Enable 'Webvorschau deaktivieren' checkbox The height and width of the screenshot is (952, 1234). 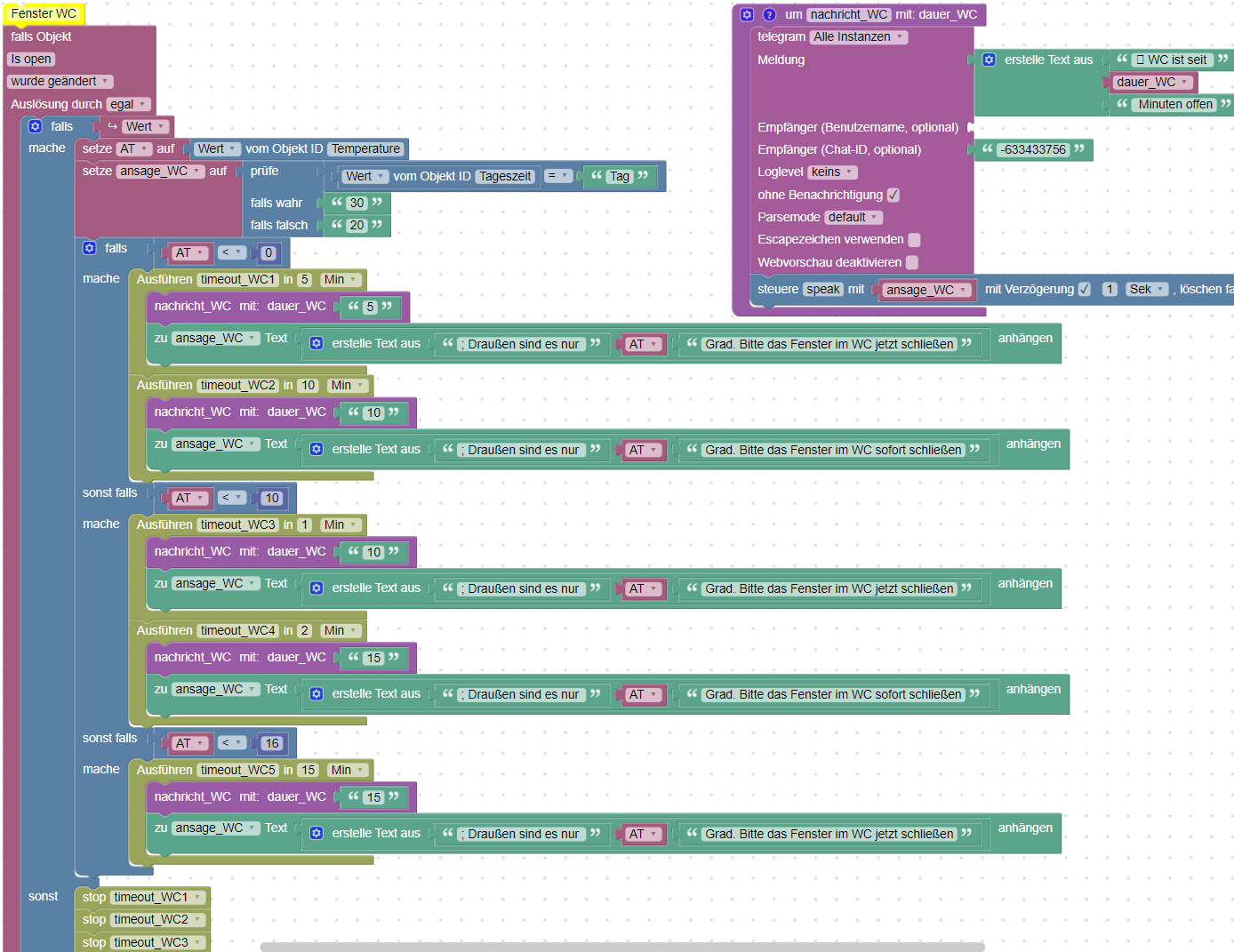pyautogui.click(x=912, y=262)
